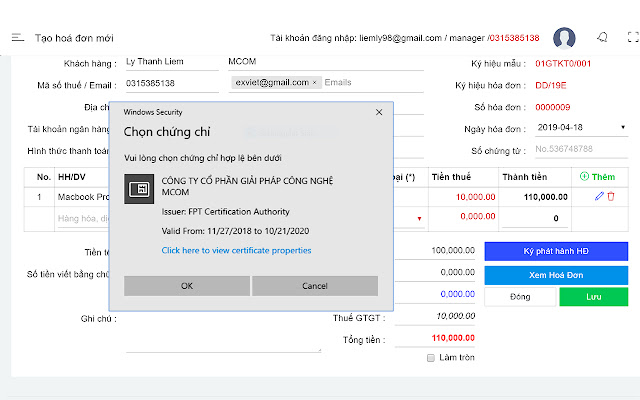The image size is (640, 400).
Task: Delete the Macbook Pro row trash icon
Action: (x=611, y=196)
